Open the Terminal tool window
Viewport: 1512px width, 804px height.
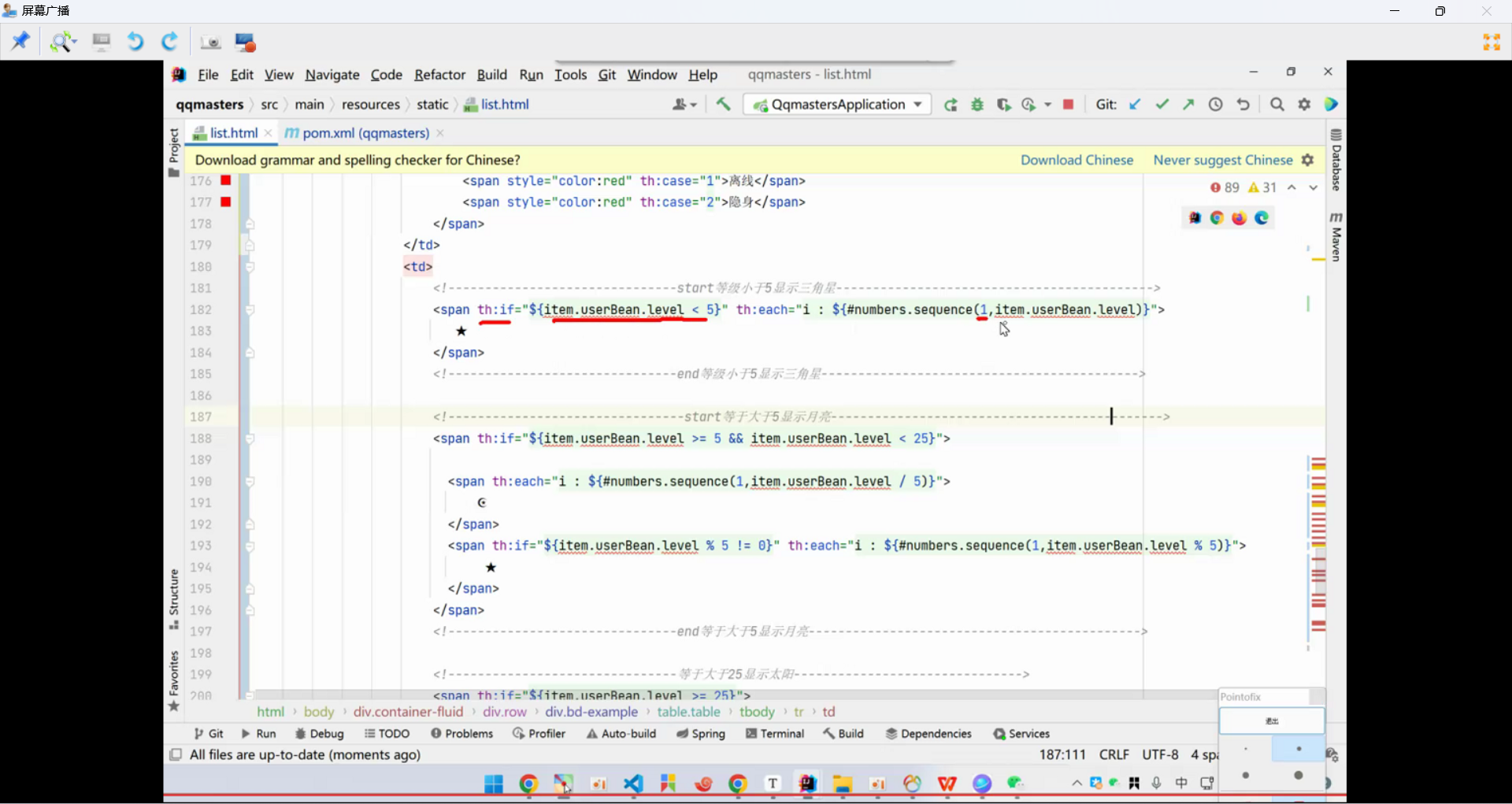pos(775,733)
